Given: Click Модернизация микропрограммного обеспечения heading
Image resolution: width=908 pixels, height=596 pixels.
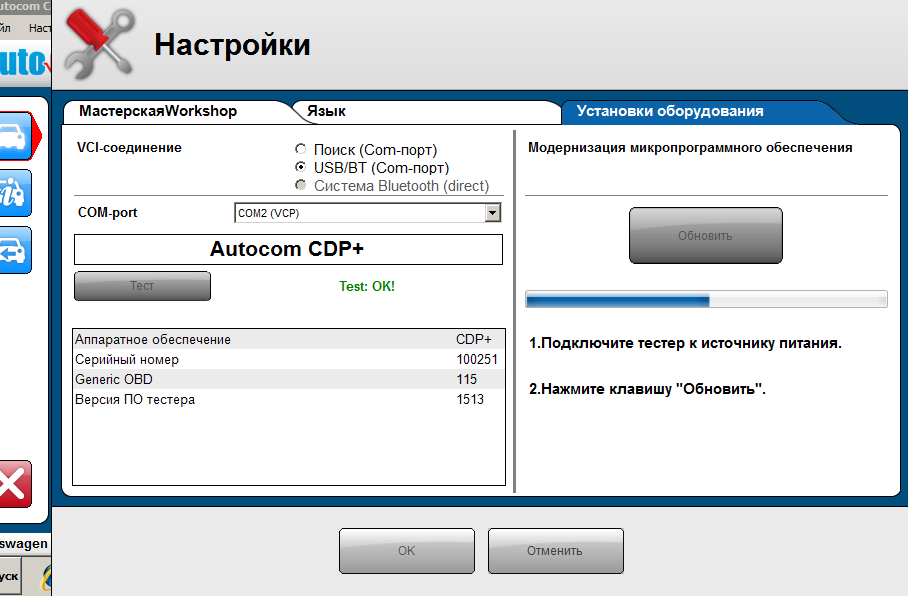Looking at the screenshot, I should 690,148.
